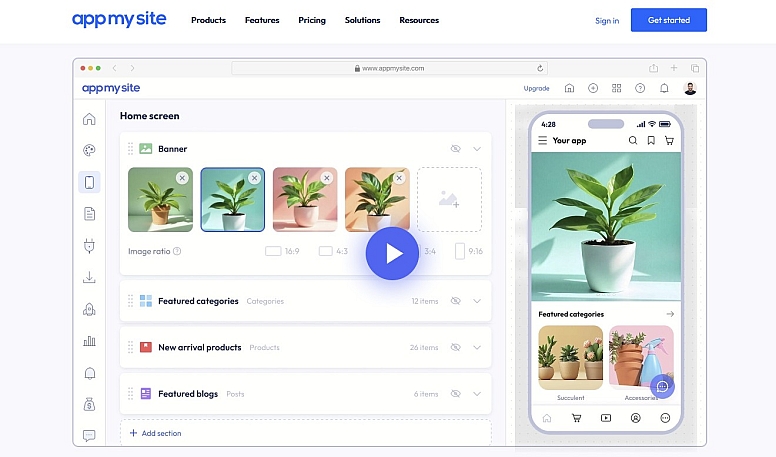Tap the cart icon in phone bottom bar
776x457 pixels.
[576, 418]
